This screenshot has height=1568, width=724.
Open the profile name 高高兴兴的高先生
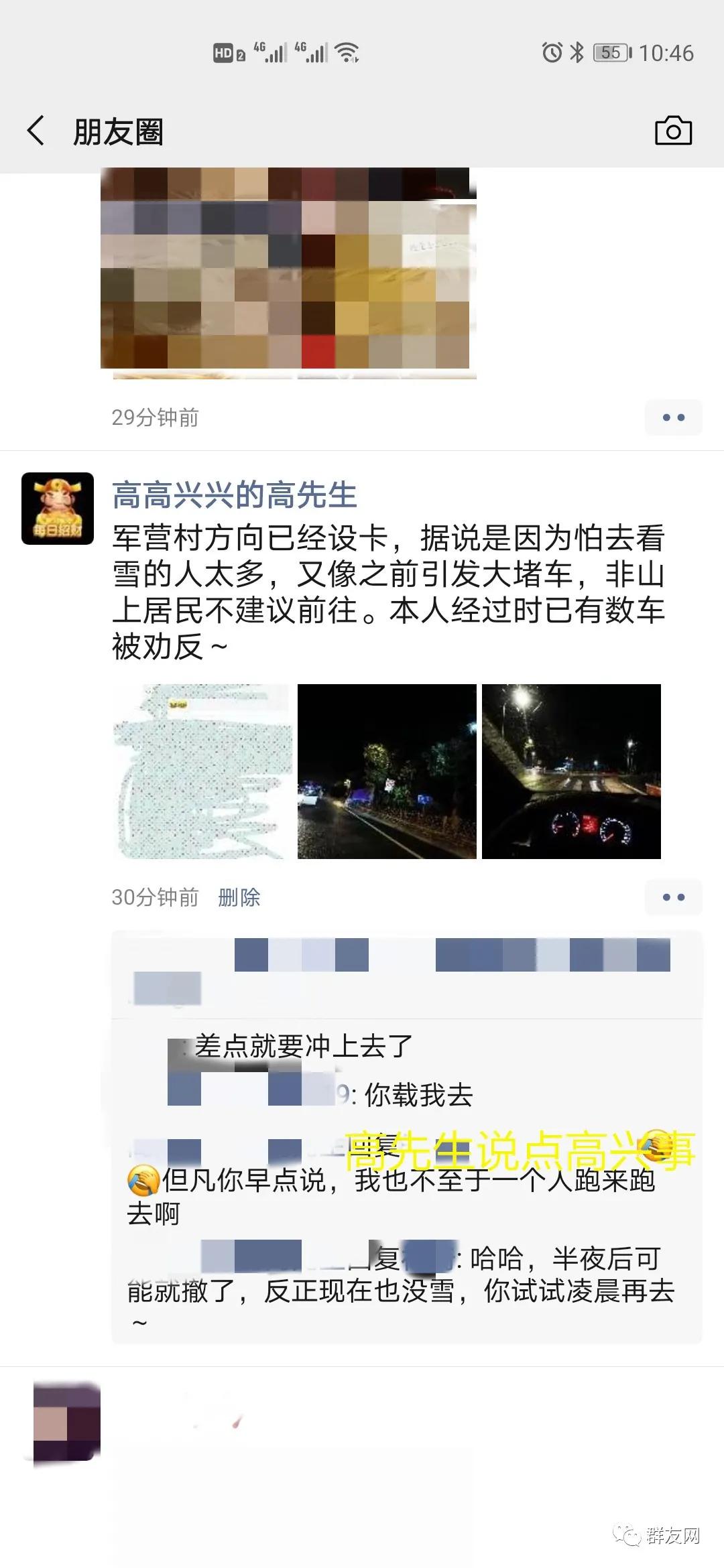click(x=234, y=495)
